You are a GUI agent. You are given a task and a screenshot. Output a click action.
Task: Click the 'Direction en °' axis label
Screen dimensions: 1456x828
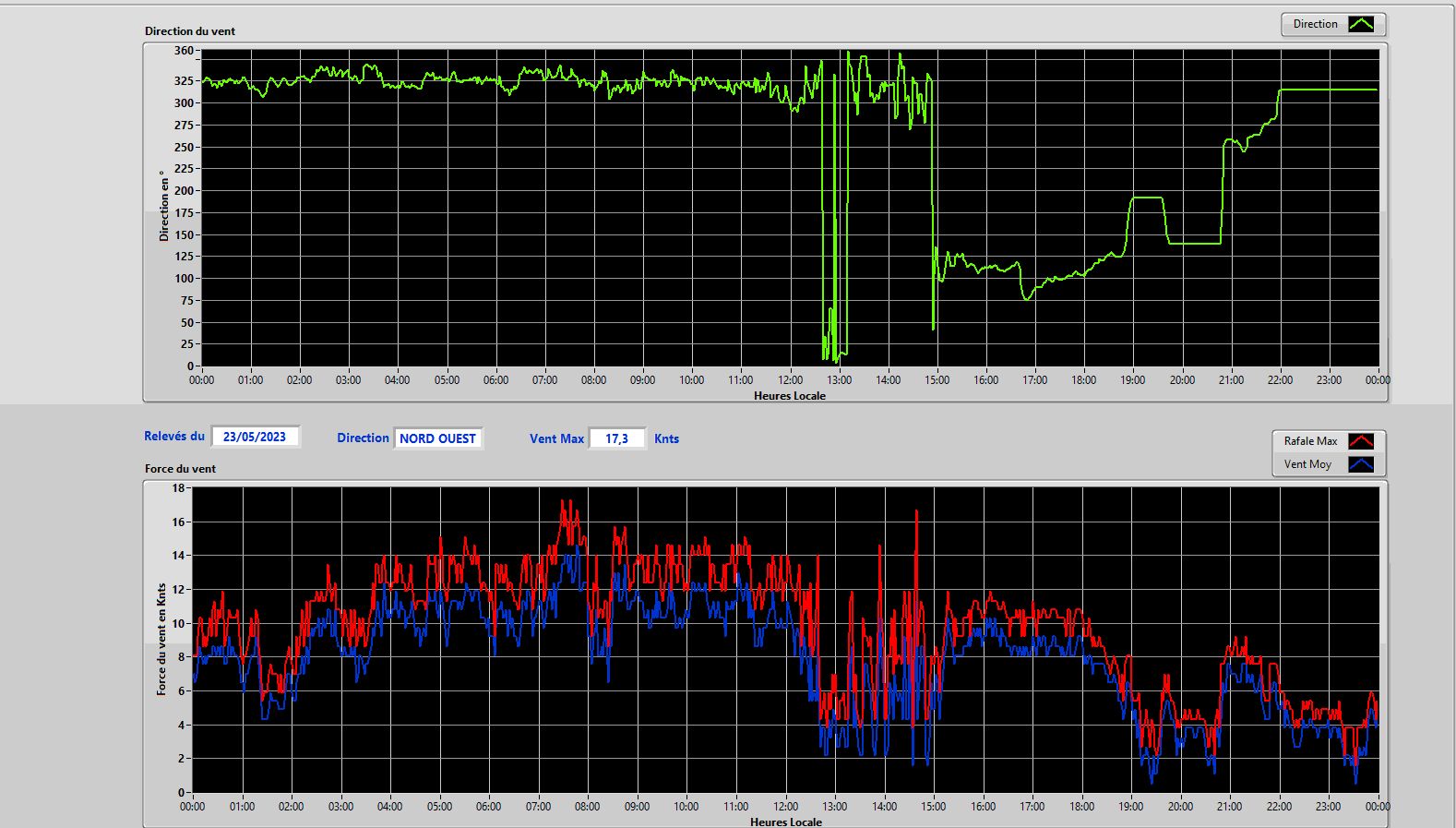[163, 206]
